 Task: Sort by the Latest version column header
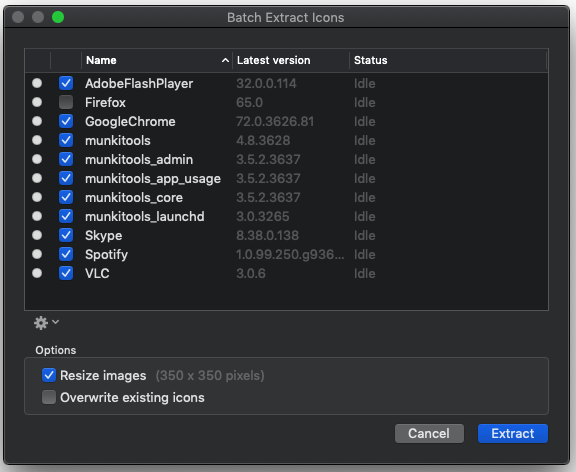tap(291, 60)
